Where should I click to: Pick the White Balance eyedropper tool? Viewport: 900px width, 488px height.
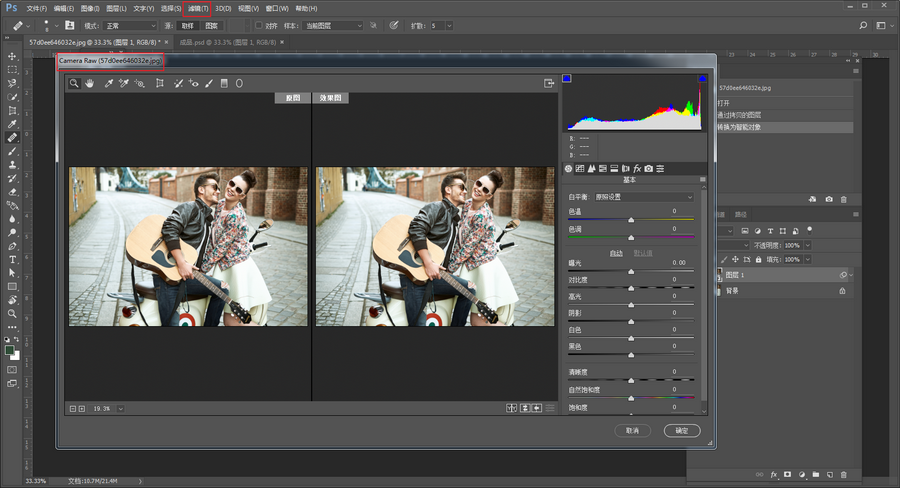click(x=108, y=84)
